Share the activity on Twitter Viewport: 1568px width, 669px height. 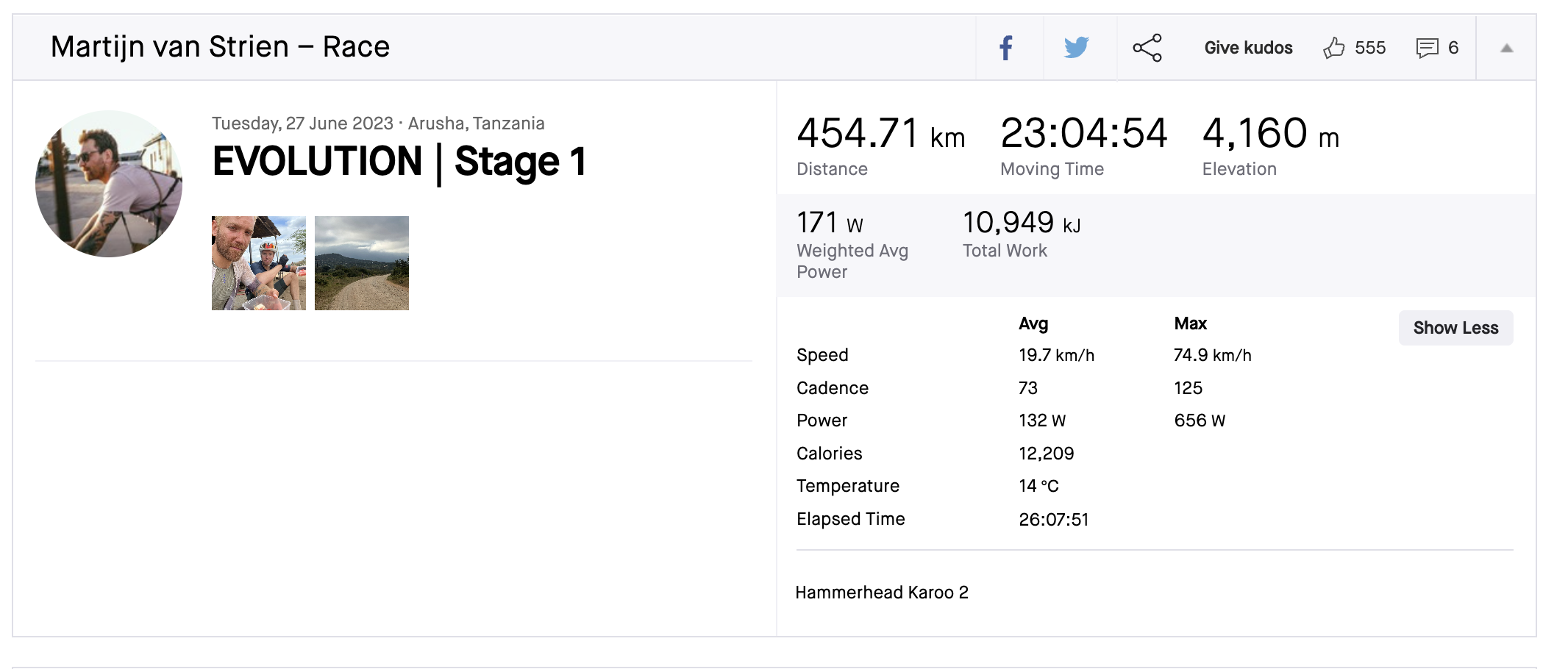(x=1076, y=48)
